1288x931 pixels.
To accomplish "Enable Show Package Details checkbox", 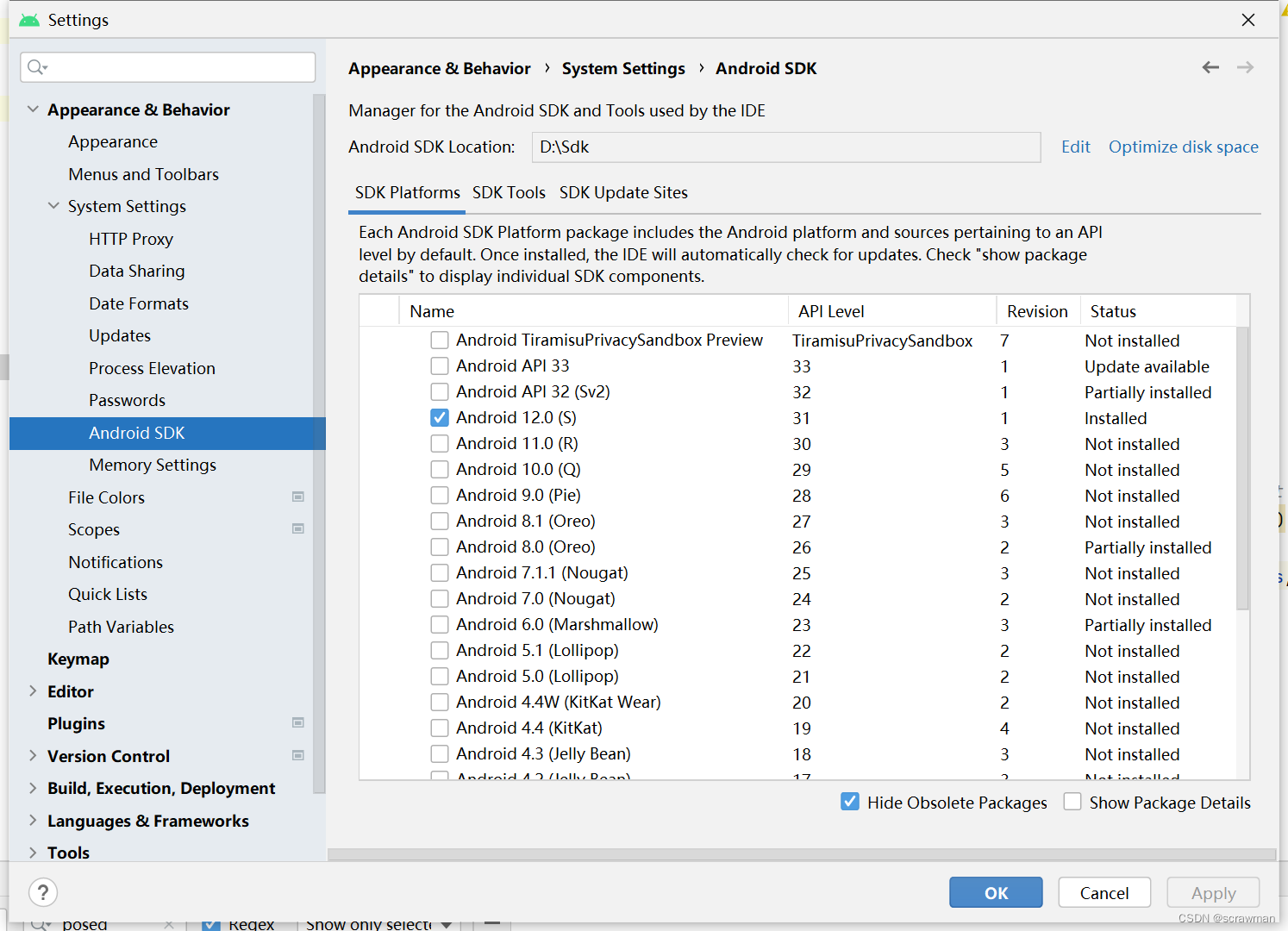I will 1072,802.
